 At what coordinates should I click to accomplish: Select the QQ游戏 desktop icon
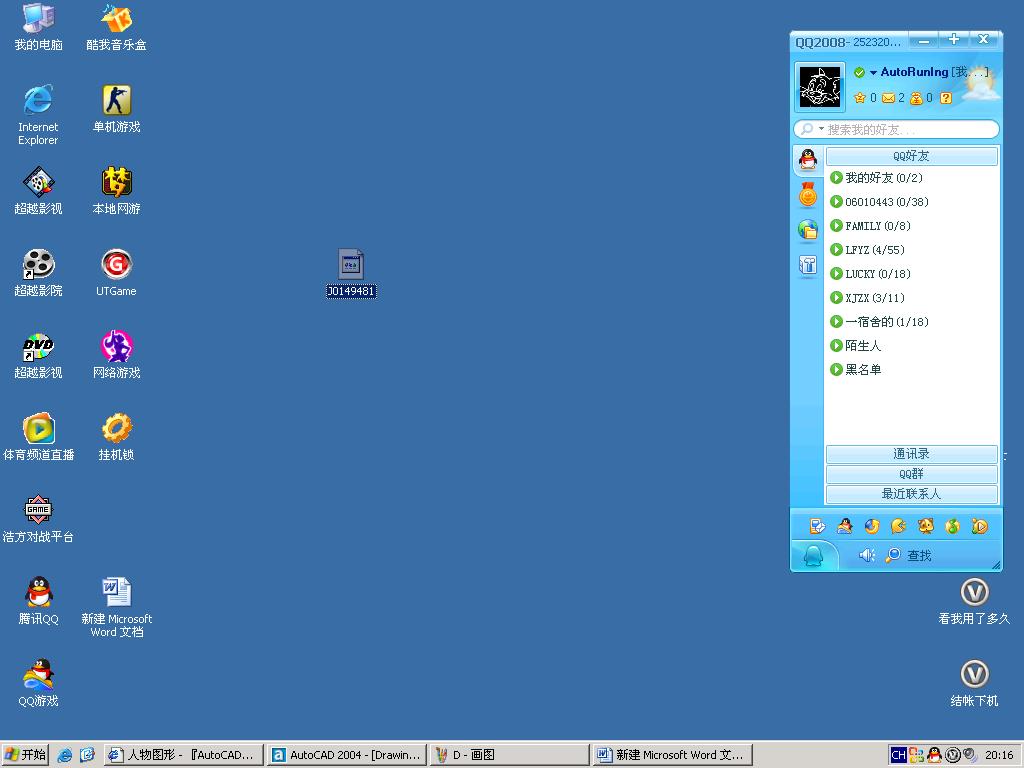tap(39, 683)
